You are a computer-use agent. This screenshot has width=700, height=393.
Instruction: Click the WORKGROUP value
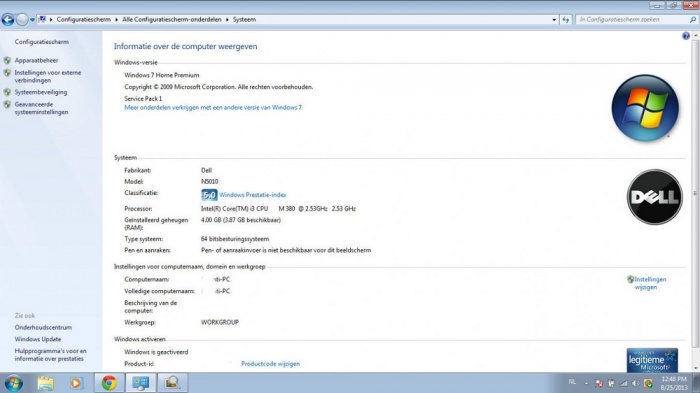(x=220, y=322)
